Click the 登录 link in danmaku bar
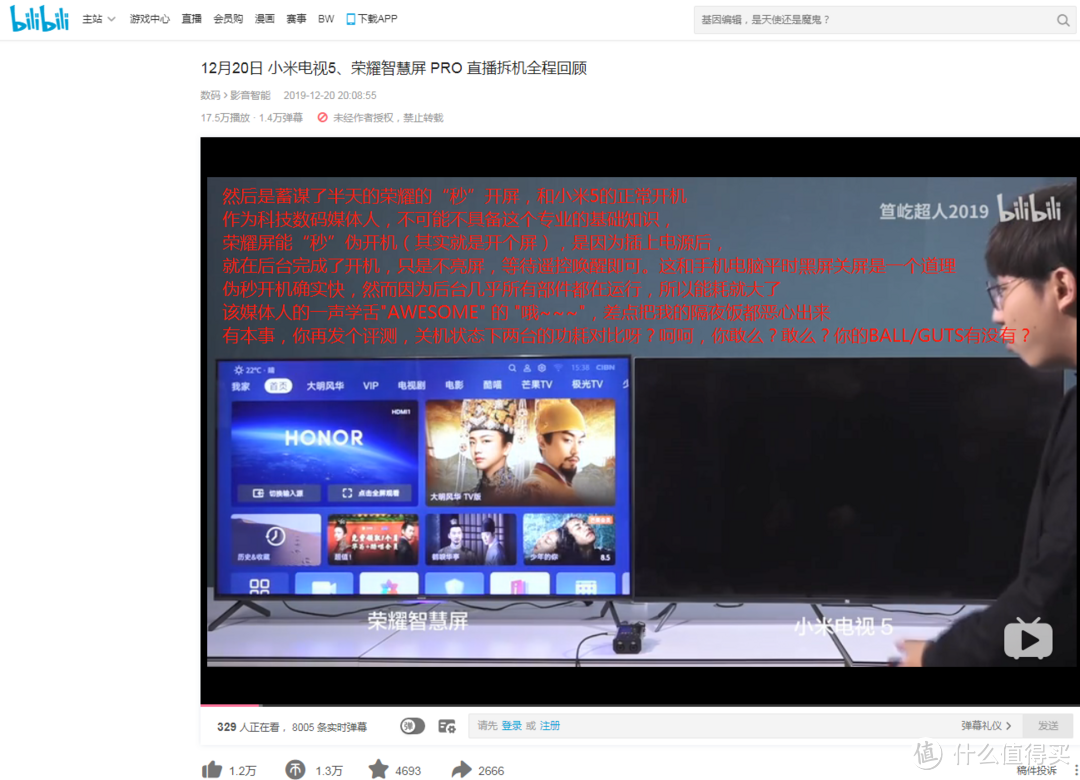 point(511,726)
